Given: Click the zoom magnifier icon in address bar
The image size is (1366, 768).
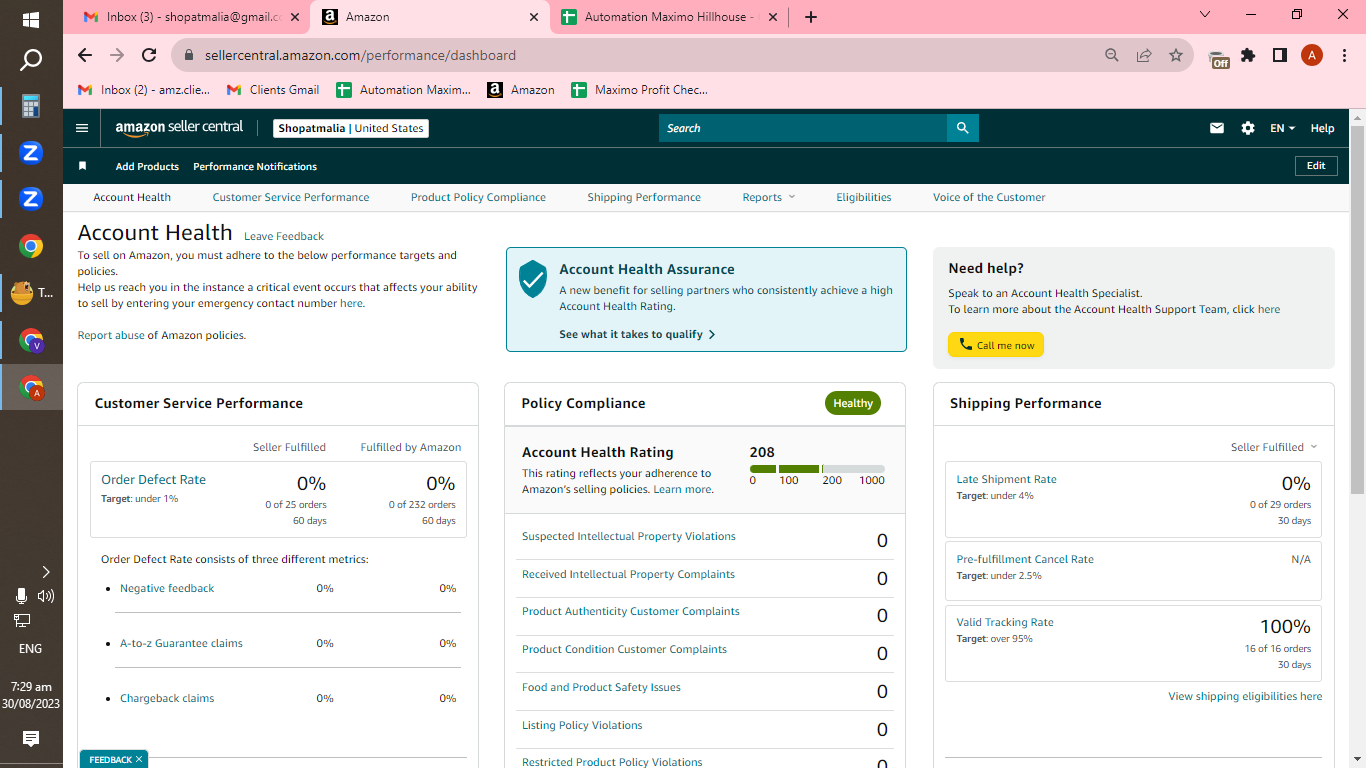Looking at the screenshot, I should [x=1112, y=55].
